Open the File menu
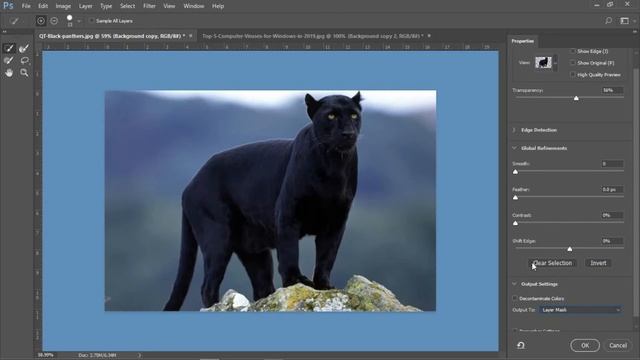The width and height of the screenshot is (640, 360). [26, 6]
